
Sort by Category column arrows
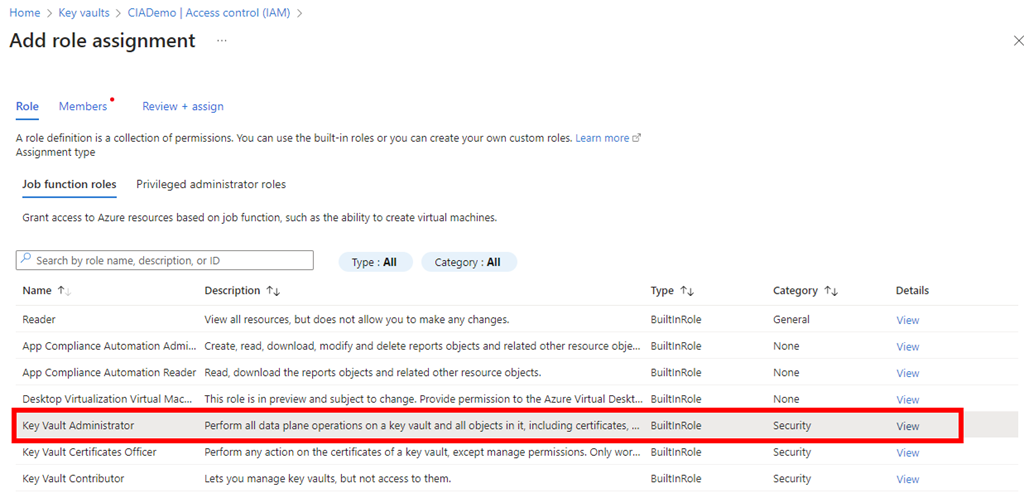[x=831, y=291]
